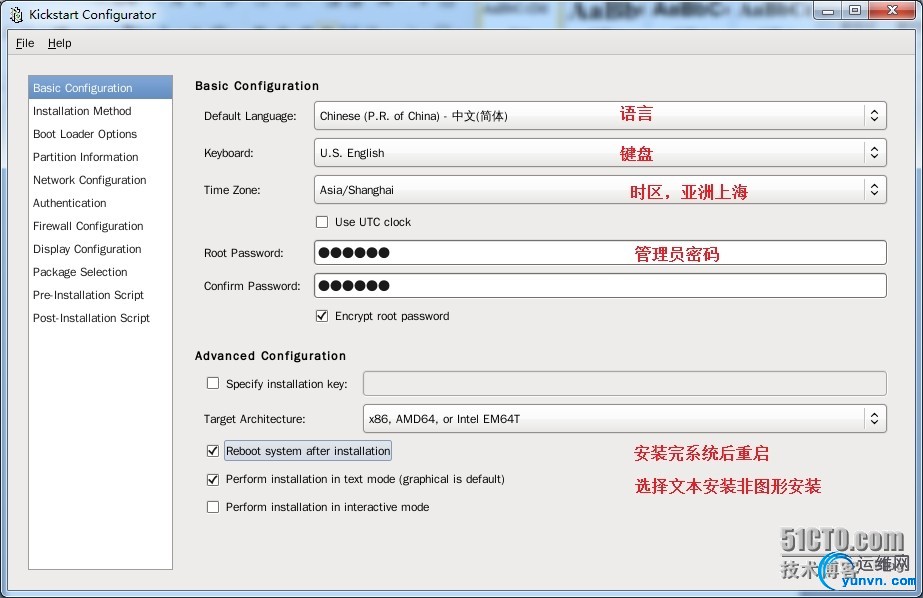Click the Kickstart Configurator title bar icon
Image resolution: width=923 pixels, height=598 pixels.
16,15
